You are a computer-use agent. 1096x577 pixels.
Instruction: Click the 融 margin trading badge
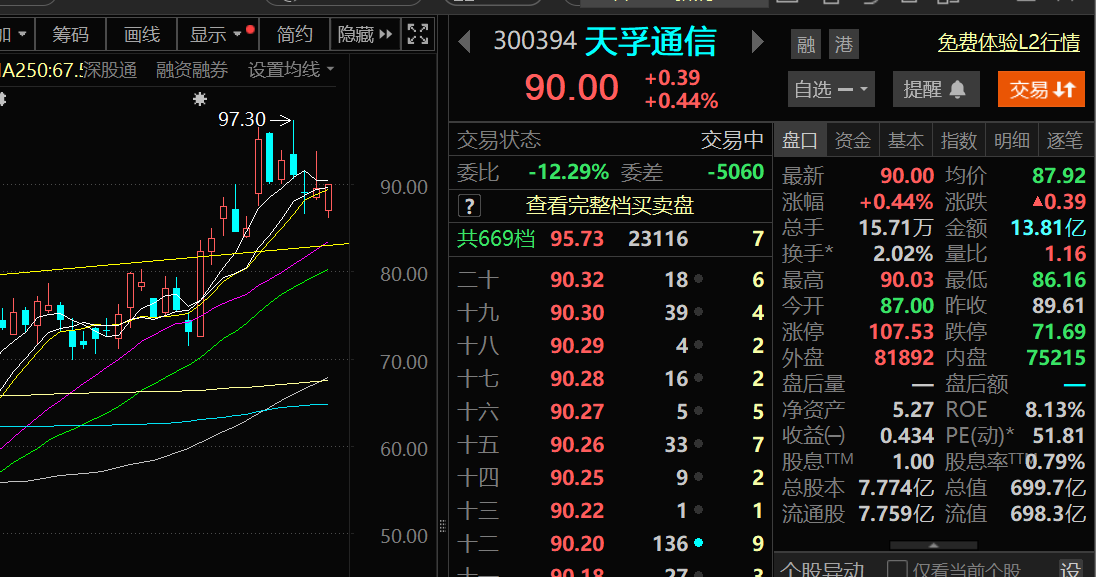click(x=806, y=45)
